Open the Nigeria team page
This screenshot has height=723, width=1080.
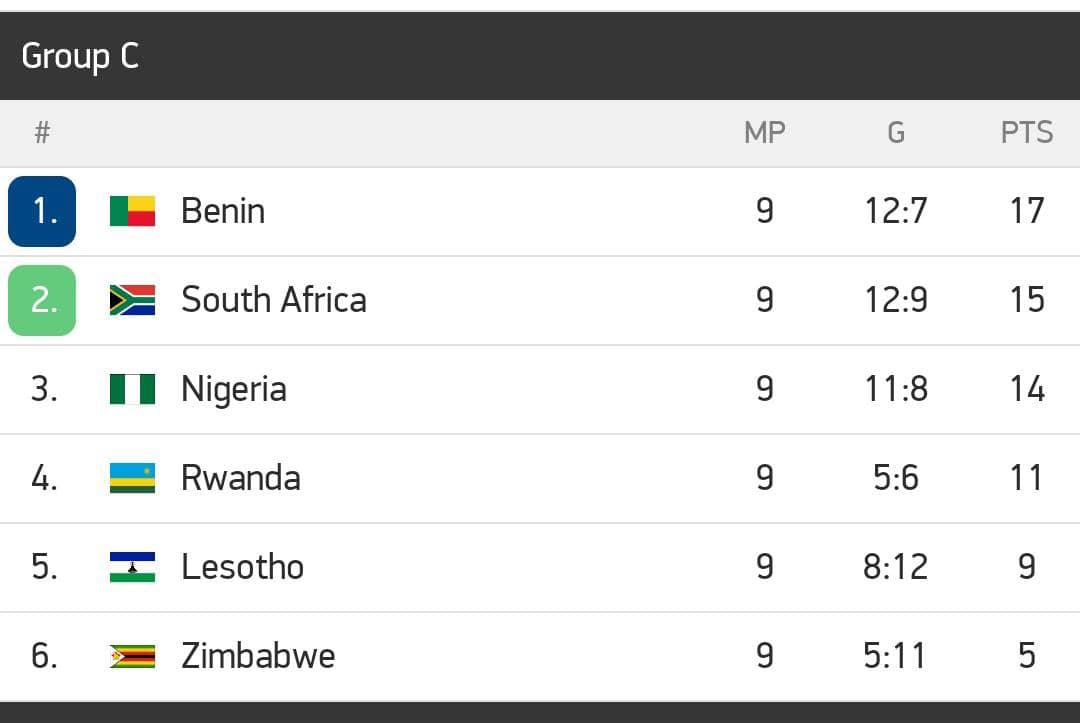pos(233,389)
